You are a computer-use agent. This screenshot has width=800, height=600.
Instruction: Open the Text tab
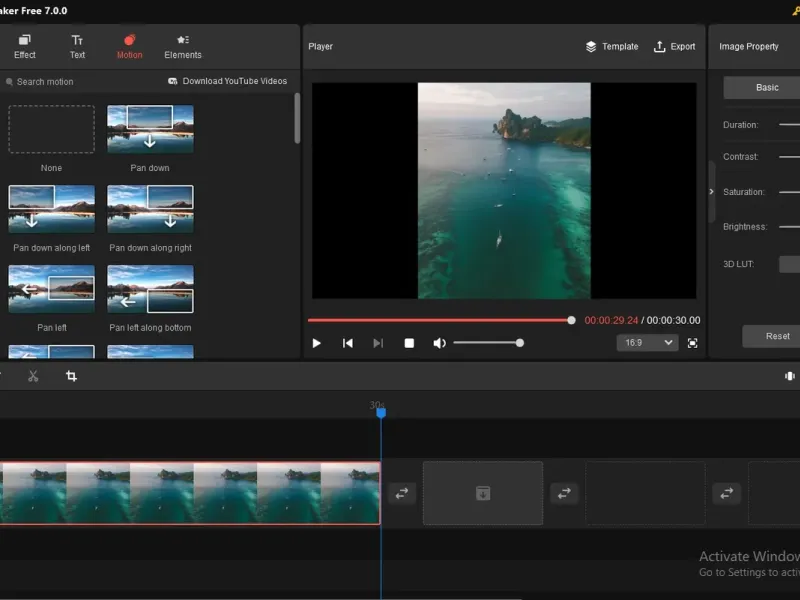(x=77, y=46)
